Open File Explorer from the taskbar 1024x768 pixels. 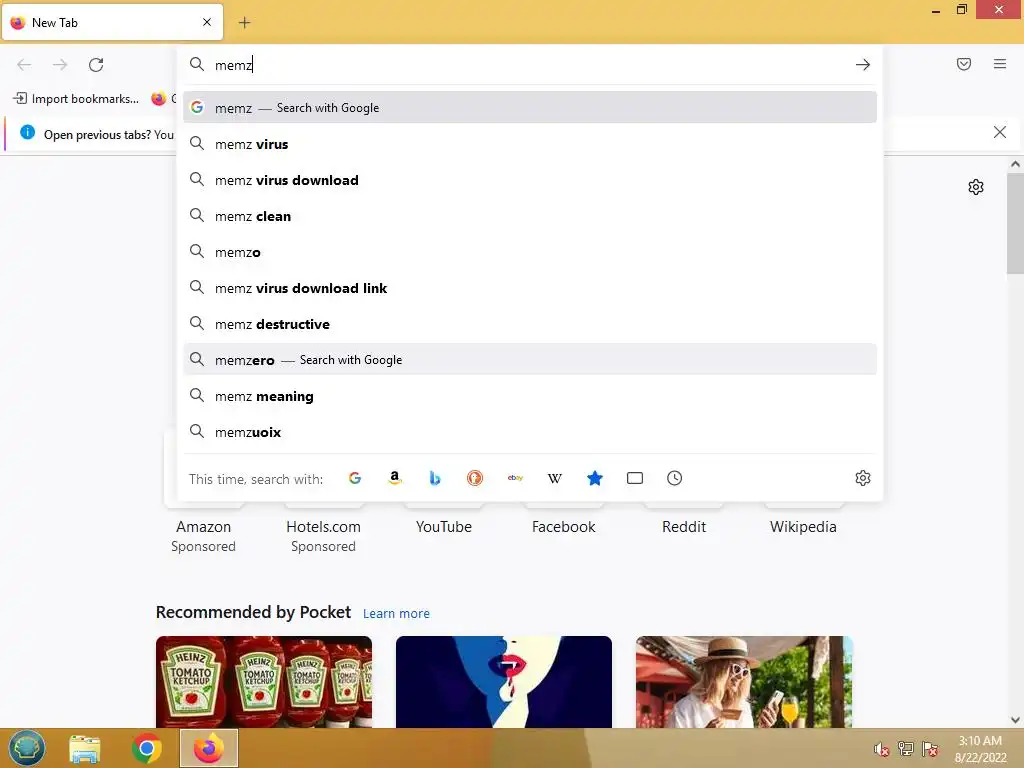(85, 748)
